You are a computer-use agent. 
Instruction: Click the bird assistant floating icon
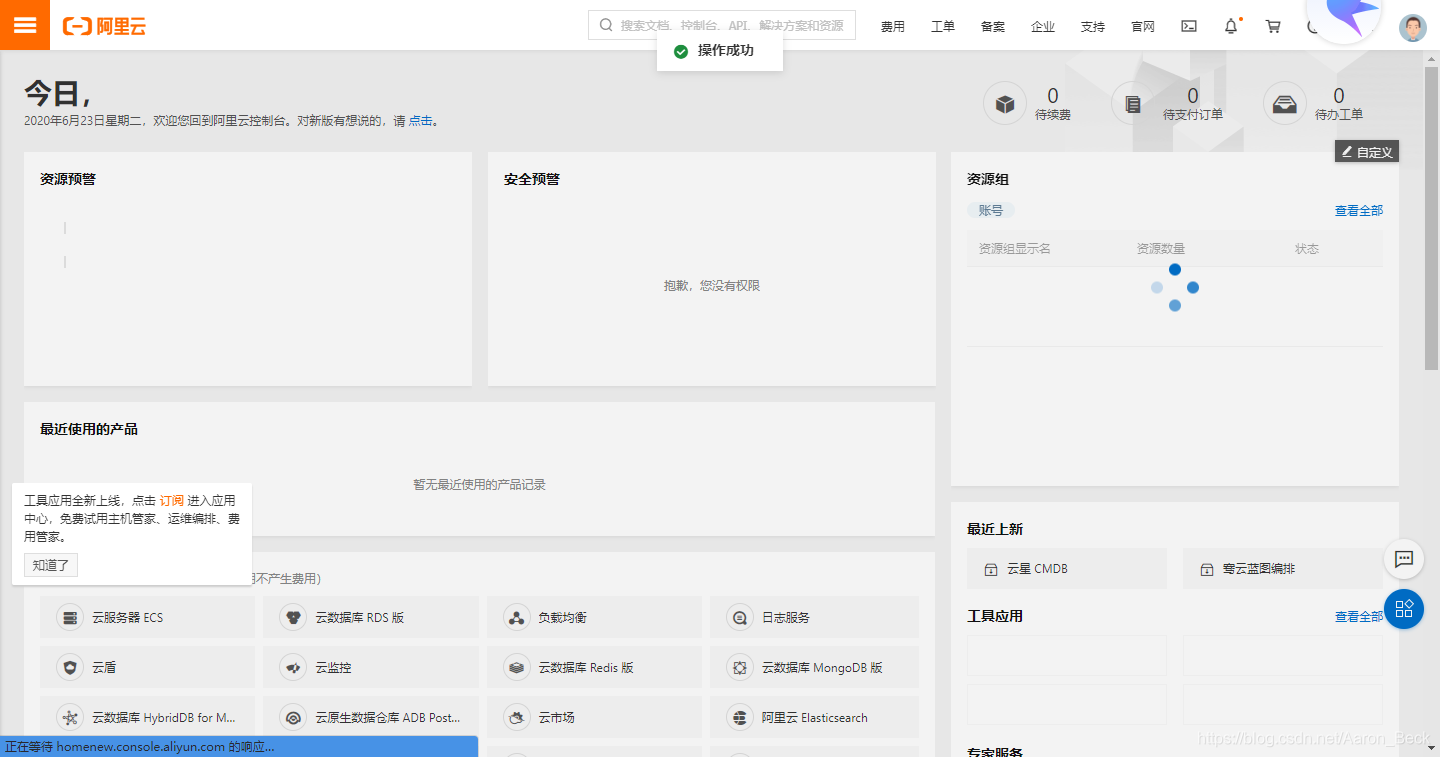[1345, 18]
